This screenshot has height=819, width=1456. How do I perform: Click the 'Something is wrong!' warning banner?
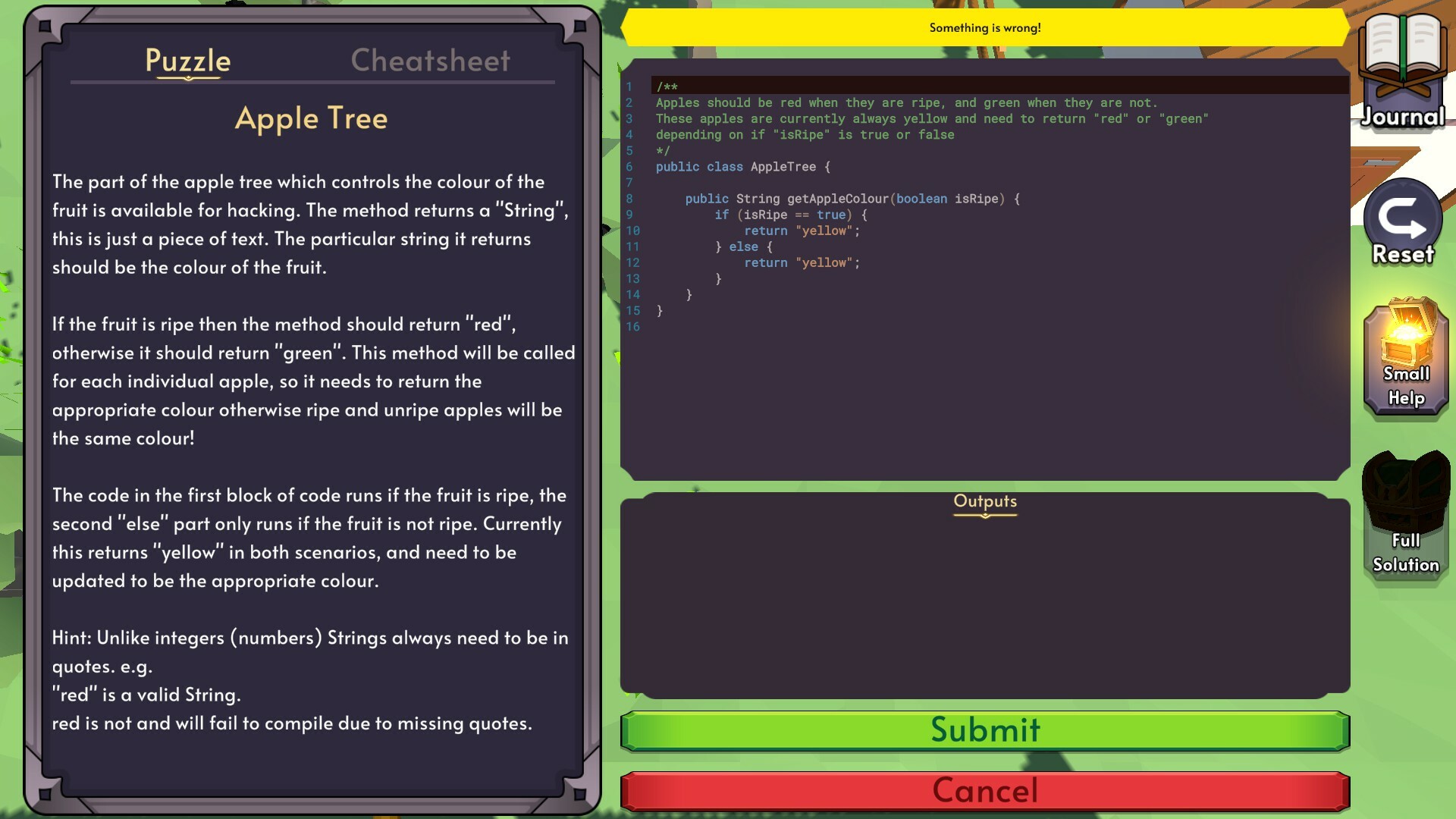(x=984, y=27)
